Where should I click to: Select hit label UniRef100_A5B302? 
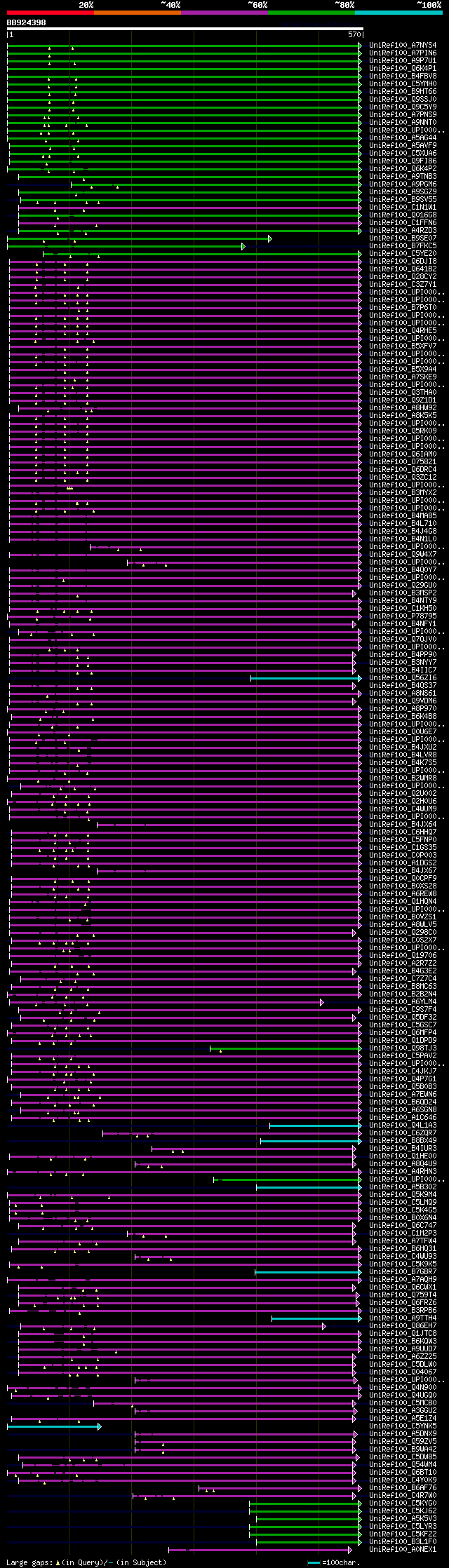[403, 1187]
